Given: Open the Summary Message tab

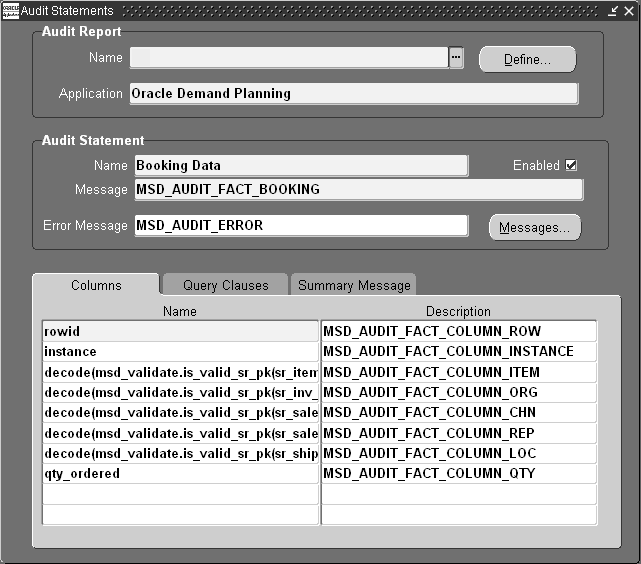Looking at the screenshot, I should pyautogui.click(x=354, y=285).
